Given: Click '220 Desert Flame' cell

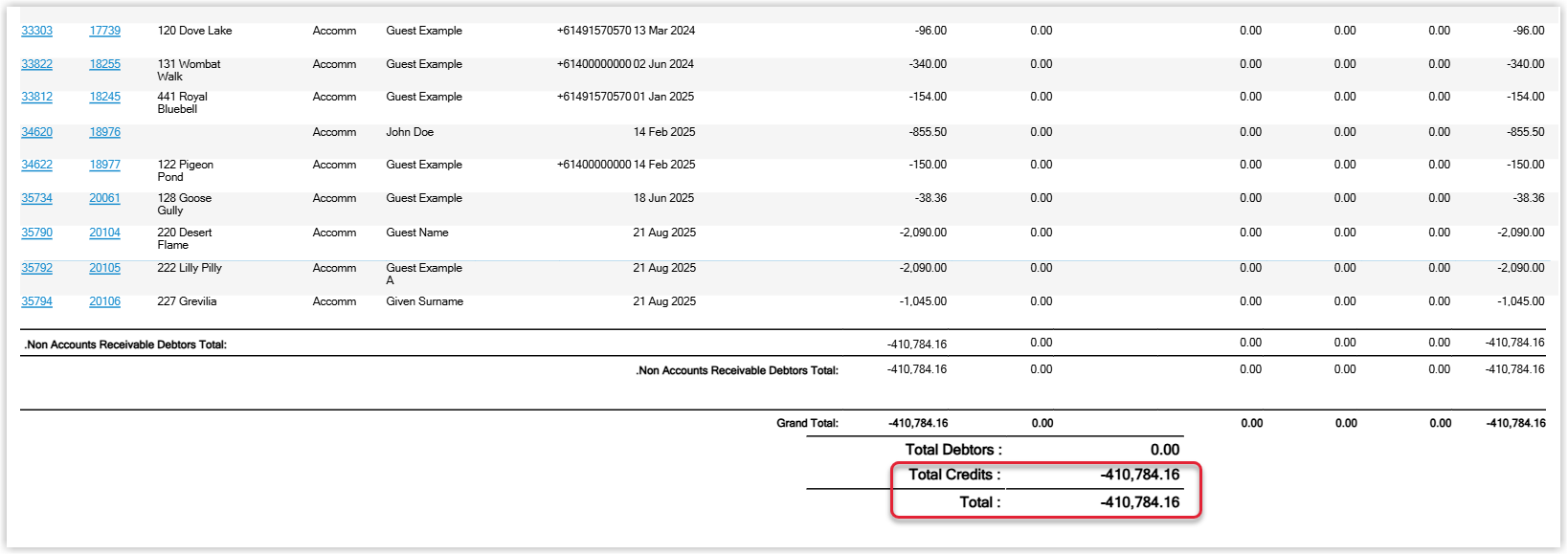Looking at the screenshot, I should pyautogui.click(x=184, y=238).
